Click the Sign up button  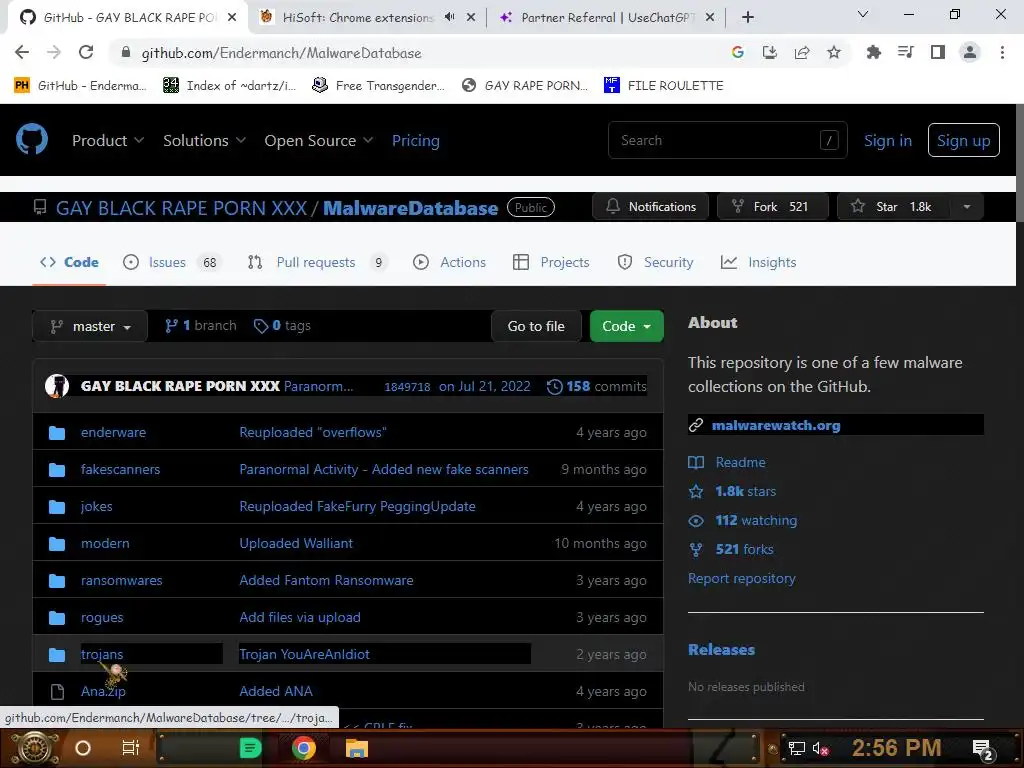pos(963,140)
